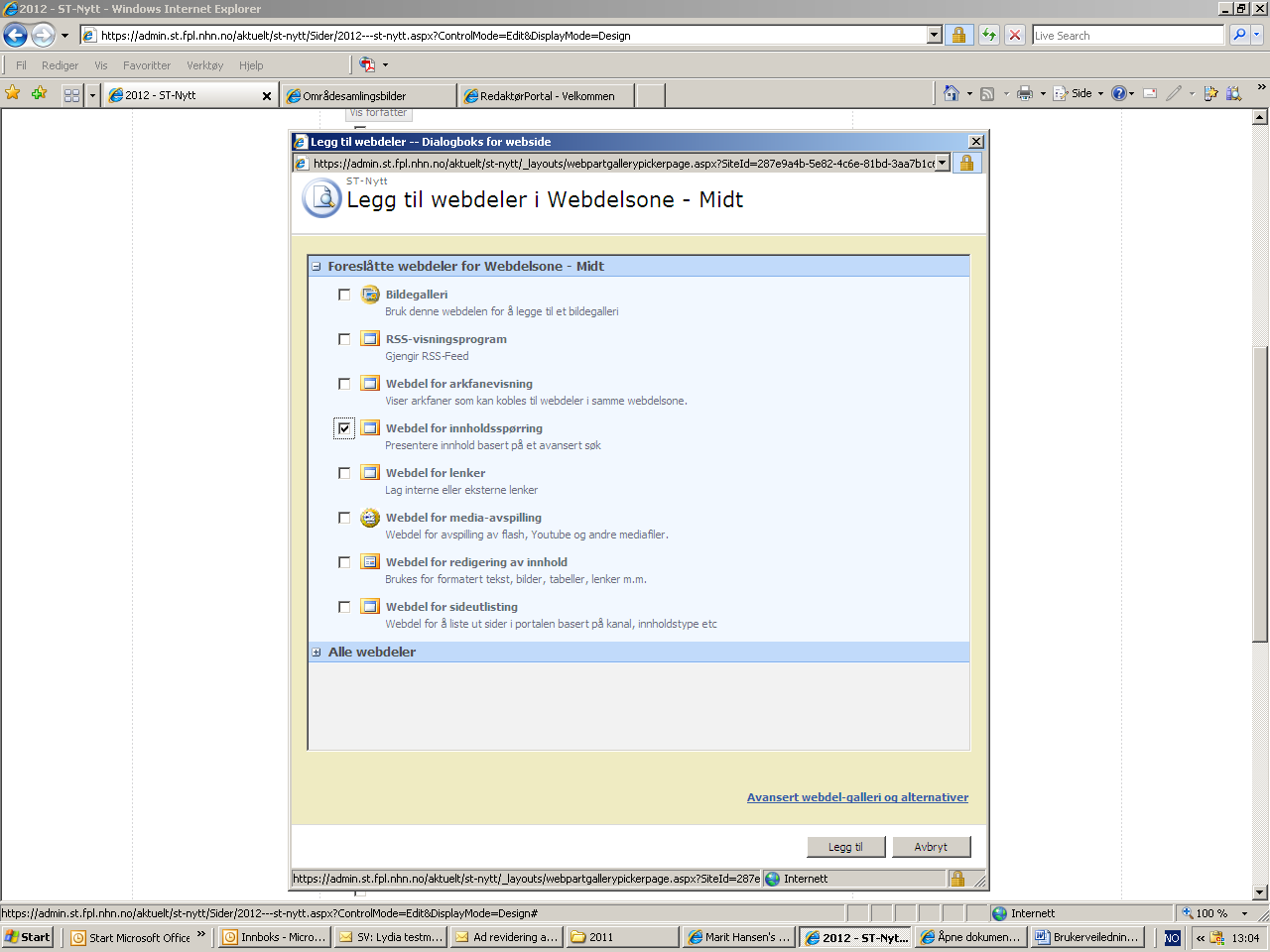Image resolution: width=1270 pixels, height=952 pixels.
Task: Click the Windows Start button
Action: coord(28,937)
